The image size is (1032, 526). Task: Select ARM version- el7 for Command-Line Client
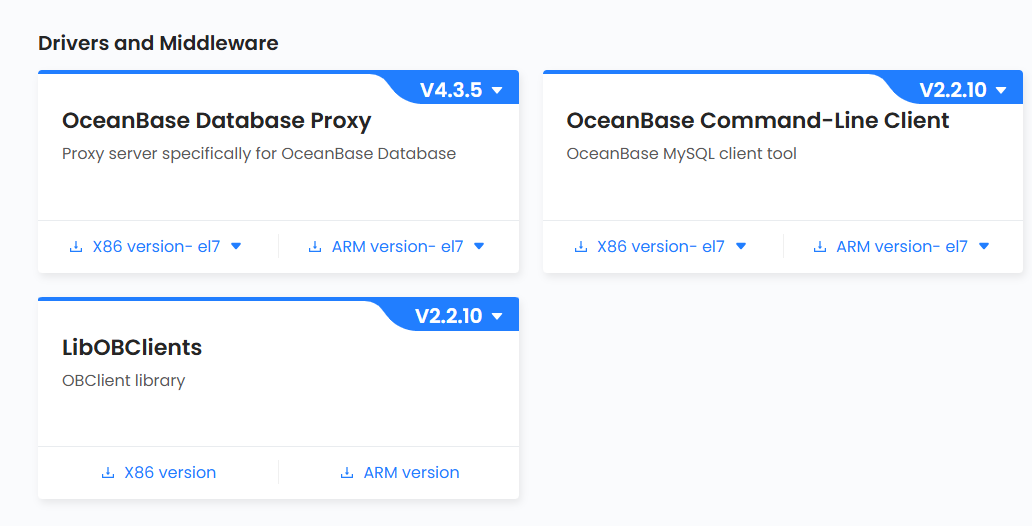pyautogui.click(x=902, y=247)
